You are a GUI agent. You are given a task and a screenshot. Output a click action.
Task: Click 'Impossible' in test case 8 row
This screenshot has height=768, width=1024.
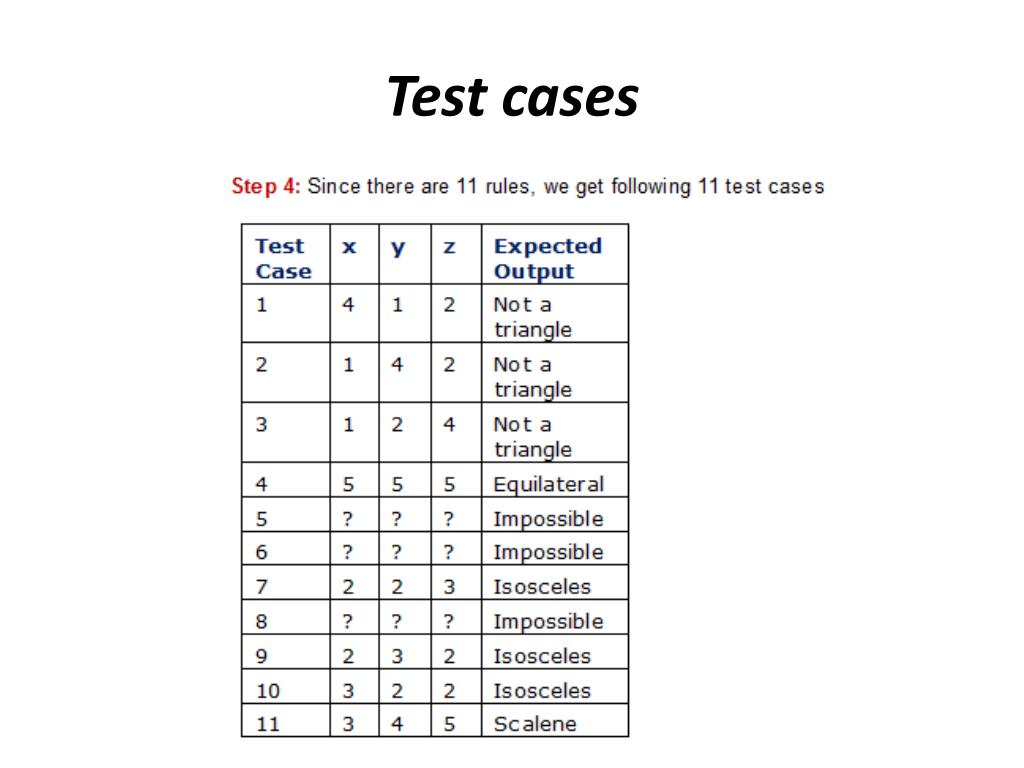[548, 622]
